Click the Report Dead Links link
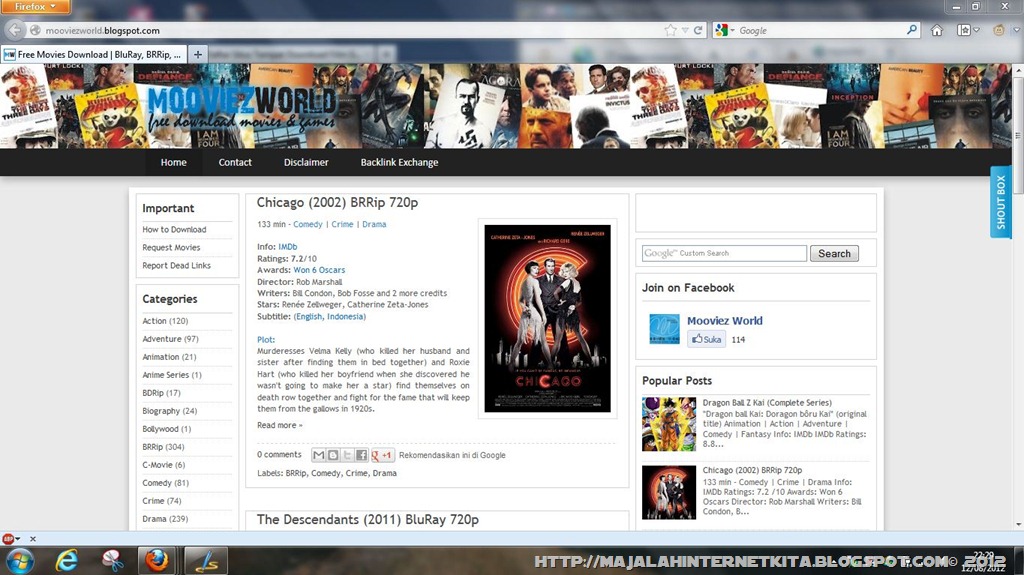This screenshot has width=1024, height=575. [176, 265]
